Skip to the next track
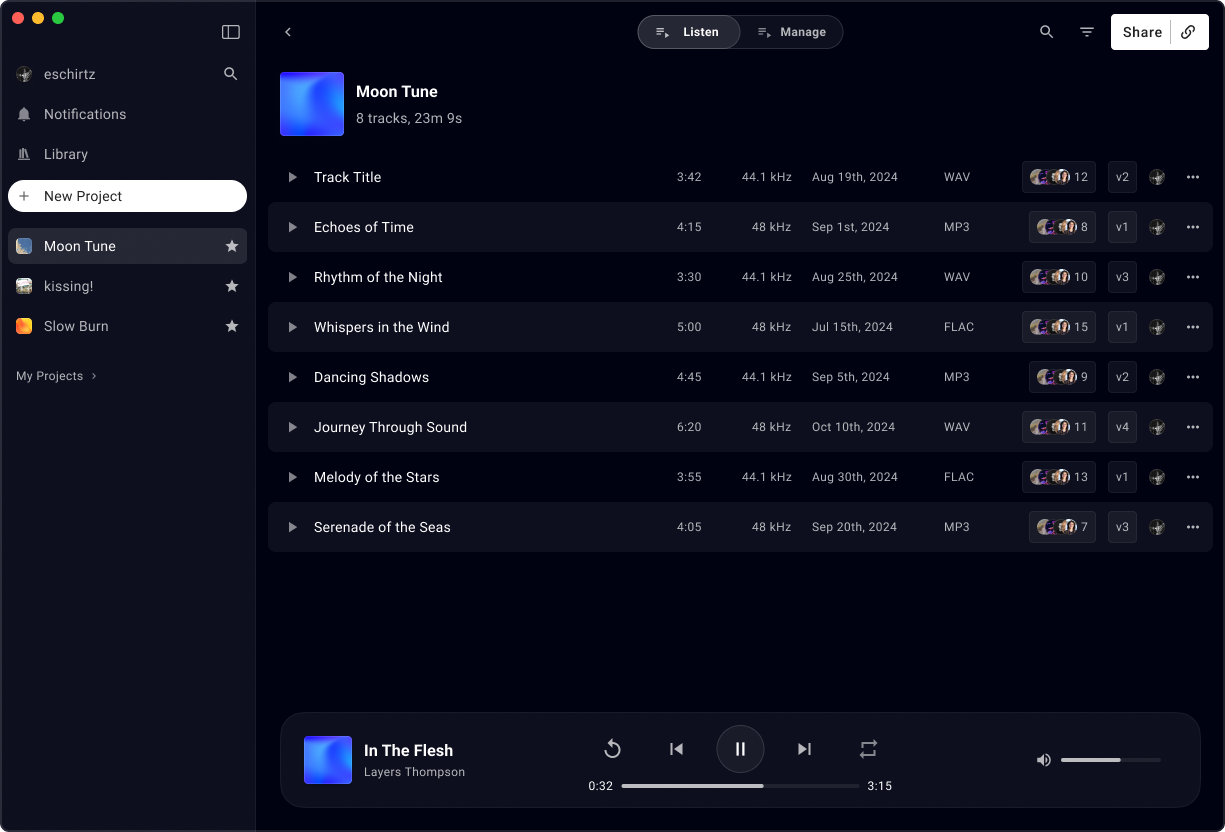The height and width of the screenshot is (832, 1225). [804, 749]
